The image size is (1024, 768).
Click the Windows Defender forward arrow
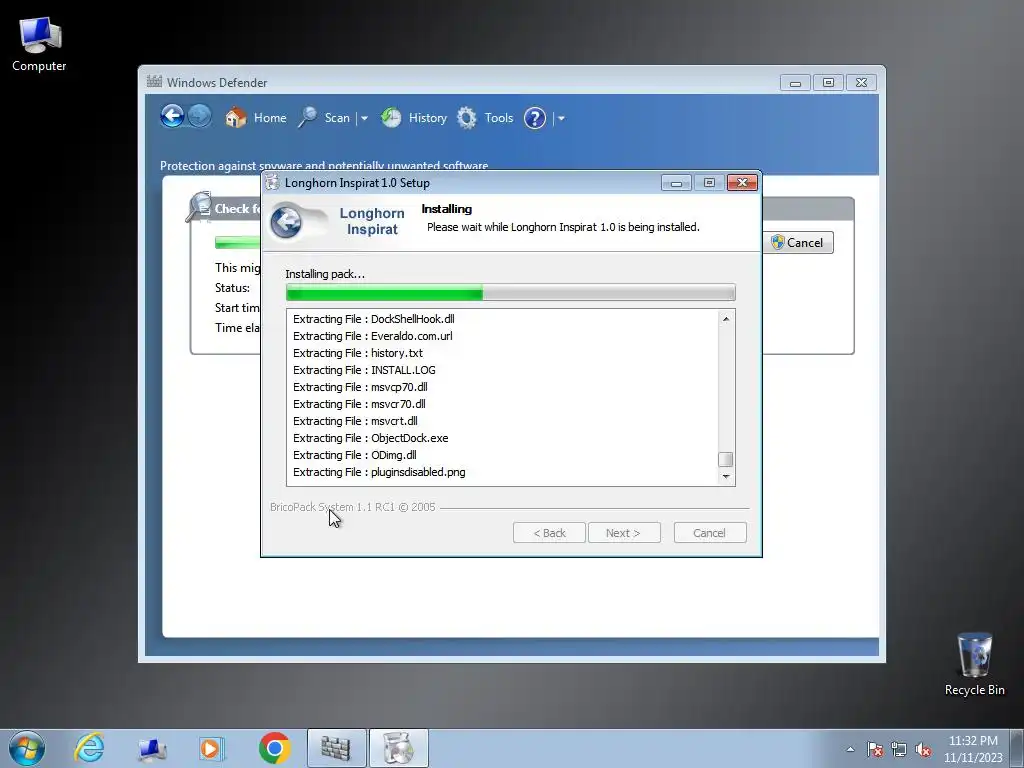coord(200,117)
